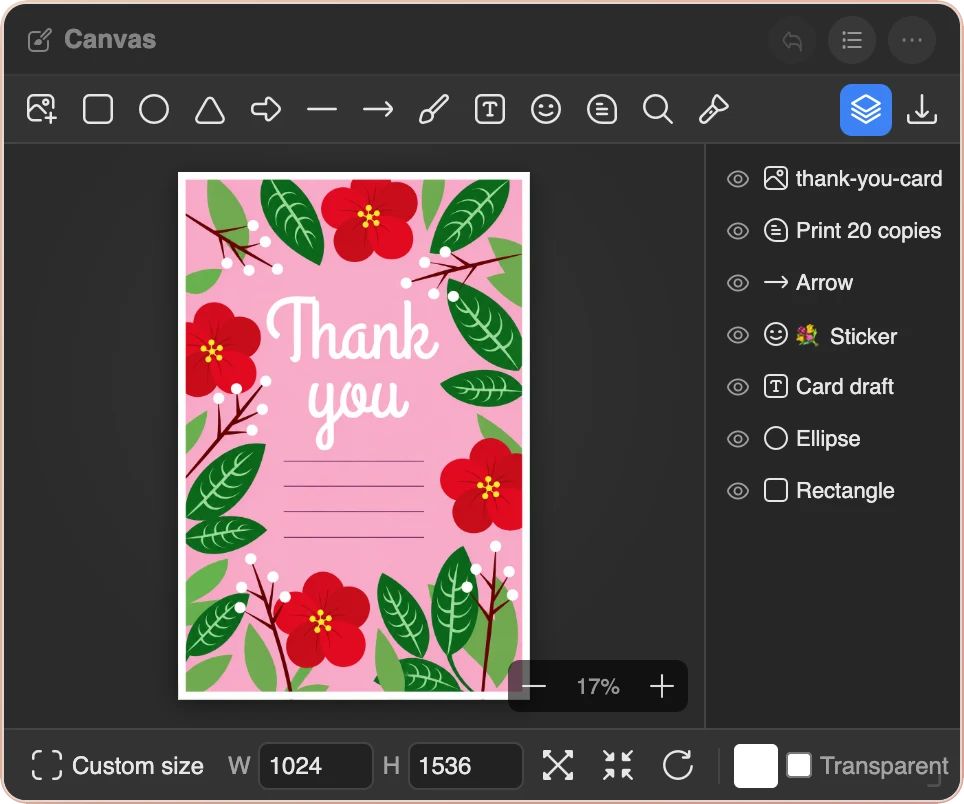The image size is (964, 804).
Task: Select the ellipse shape tool
Action: (154, 109)
